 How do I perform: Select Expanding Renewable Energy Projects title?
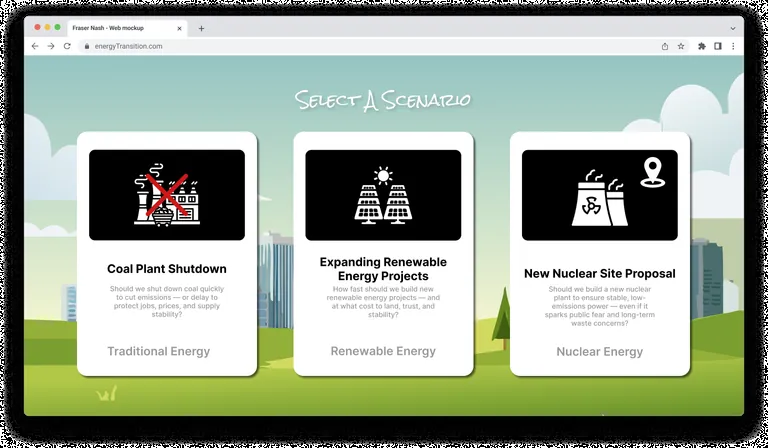383,269
